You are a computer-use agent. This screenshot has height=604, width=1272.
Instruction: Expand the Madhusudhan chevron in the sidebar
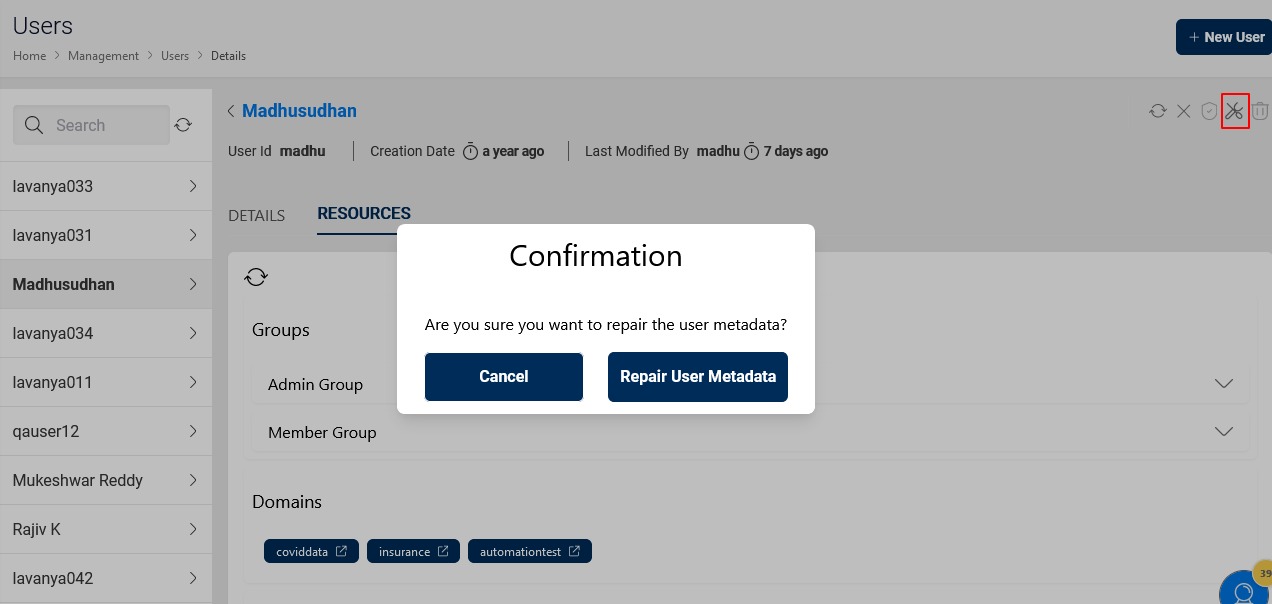193,284
